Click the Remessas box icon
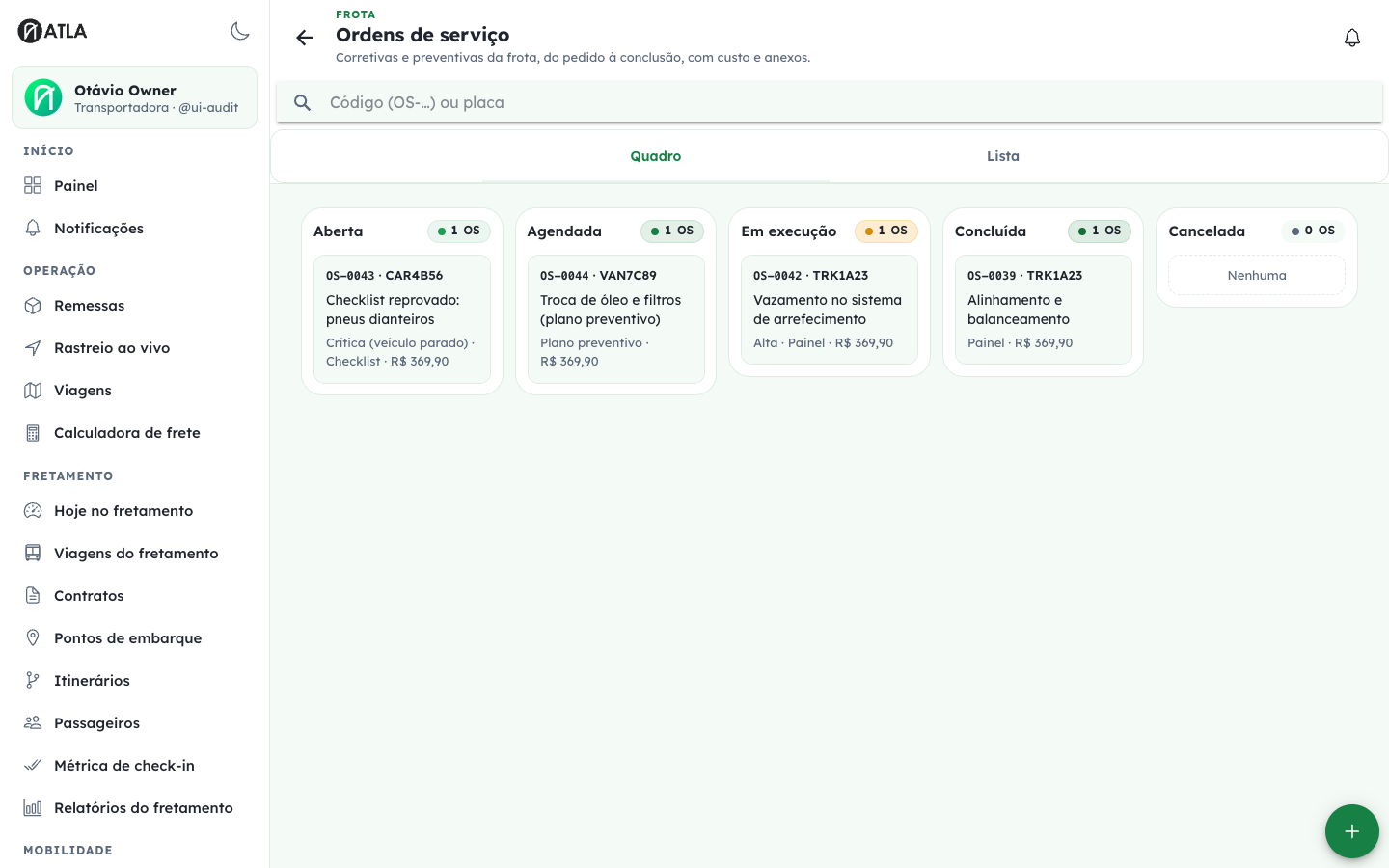Image resolution: width=1389 pixels, height=868 pixels. pos(33,305)
